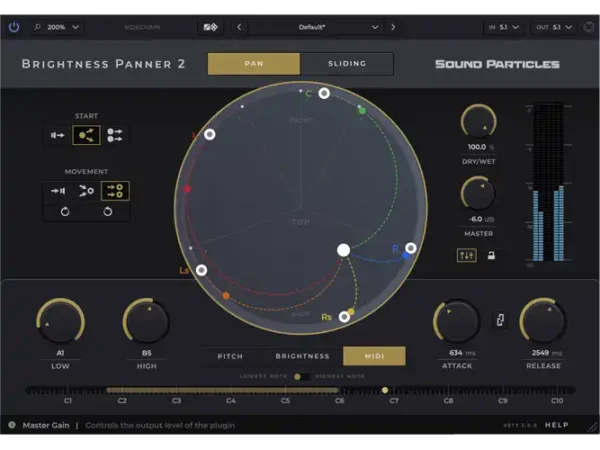Adjust the Master gain knob
Screen dimensions: 600x450
coord(478,194)
